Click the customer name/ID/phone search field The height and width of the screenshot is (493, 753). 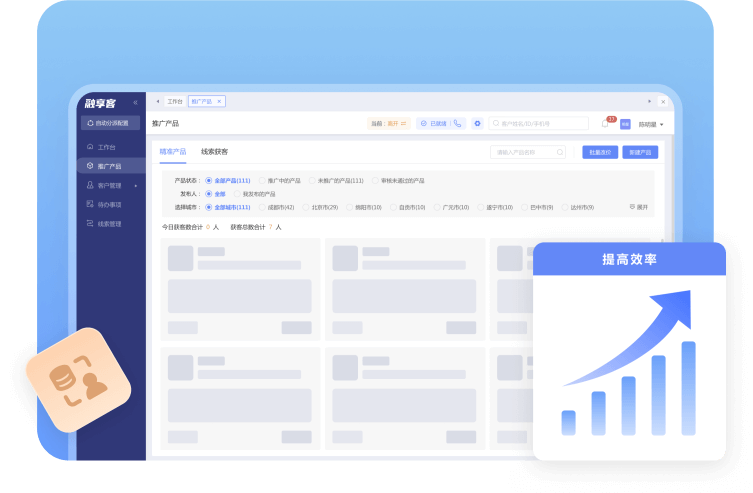(540, 124)
